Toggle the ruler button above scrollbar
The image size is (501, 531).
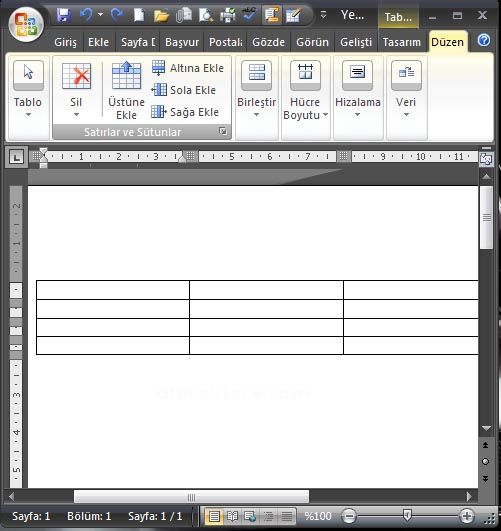[x=486, y=158]
